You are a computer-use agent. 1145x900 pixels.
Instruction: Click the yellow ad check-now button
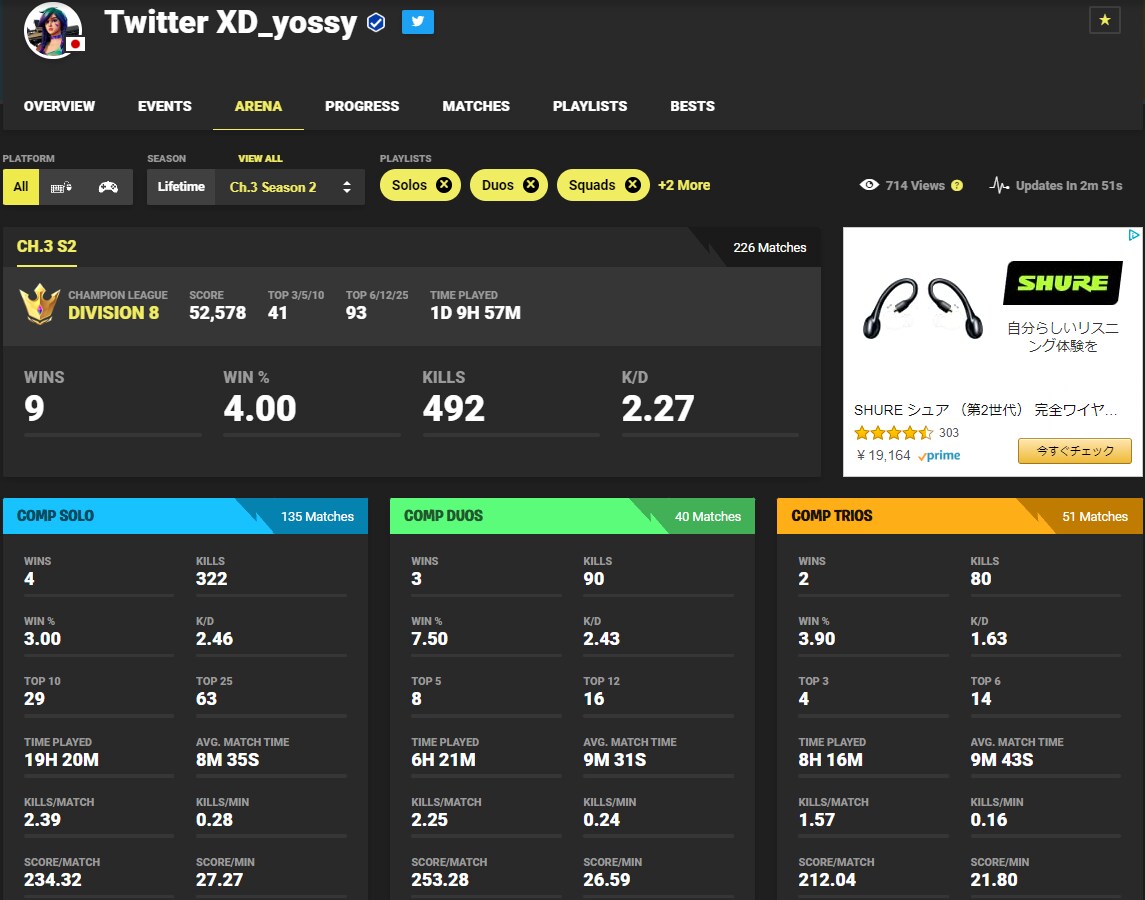(1075, 451)
